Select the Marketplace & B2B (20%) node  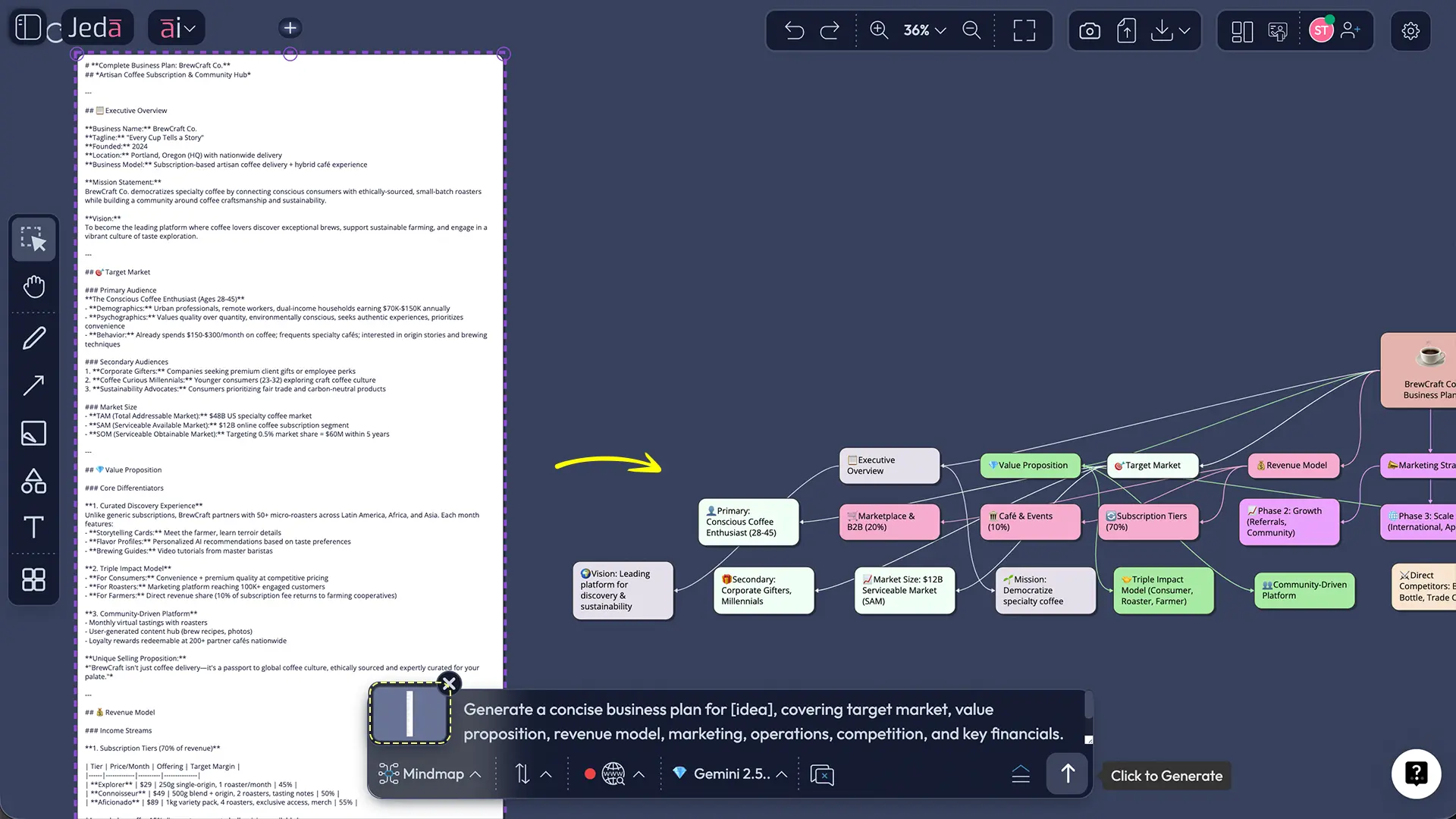pyautogui.click(x=890, y=522)
